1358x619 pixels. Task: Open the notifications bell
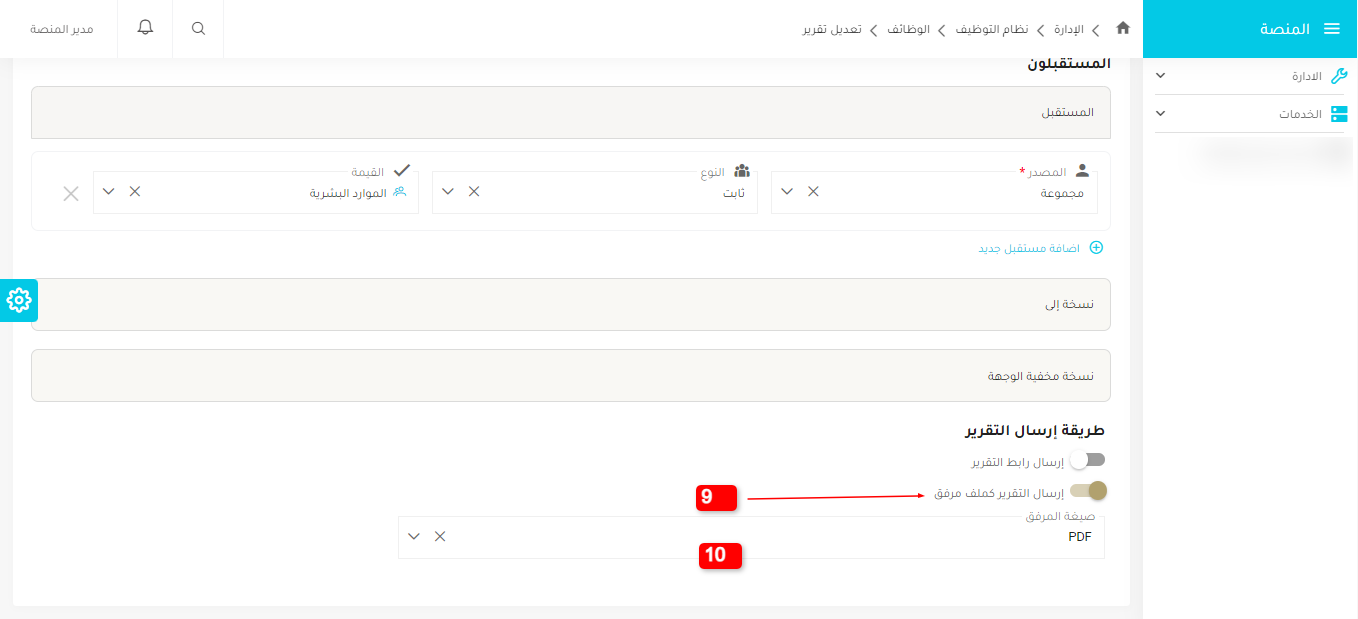point(144,27)
